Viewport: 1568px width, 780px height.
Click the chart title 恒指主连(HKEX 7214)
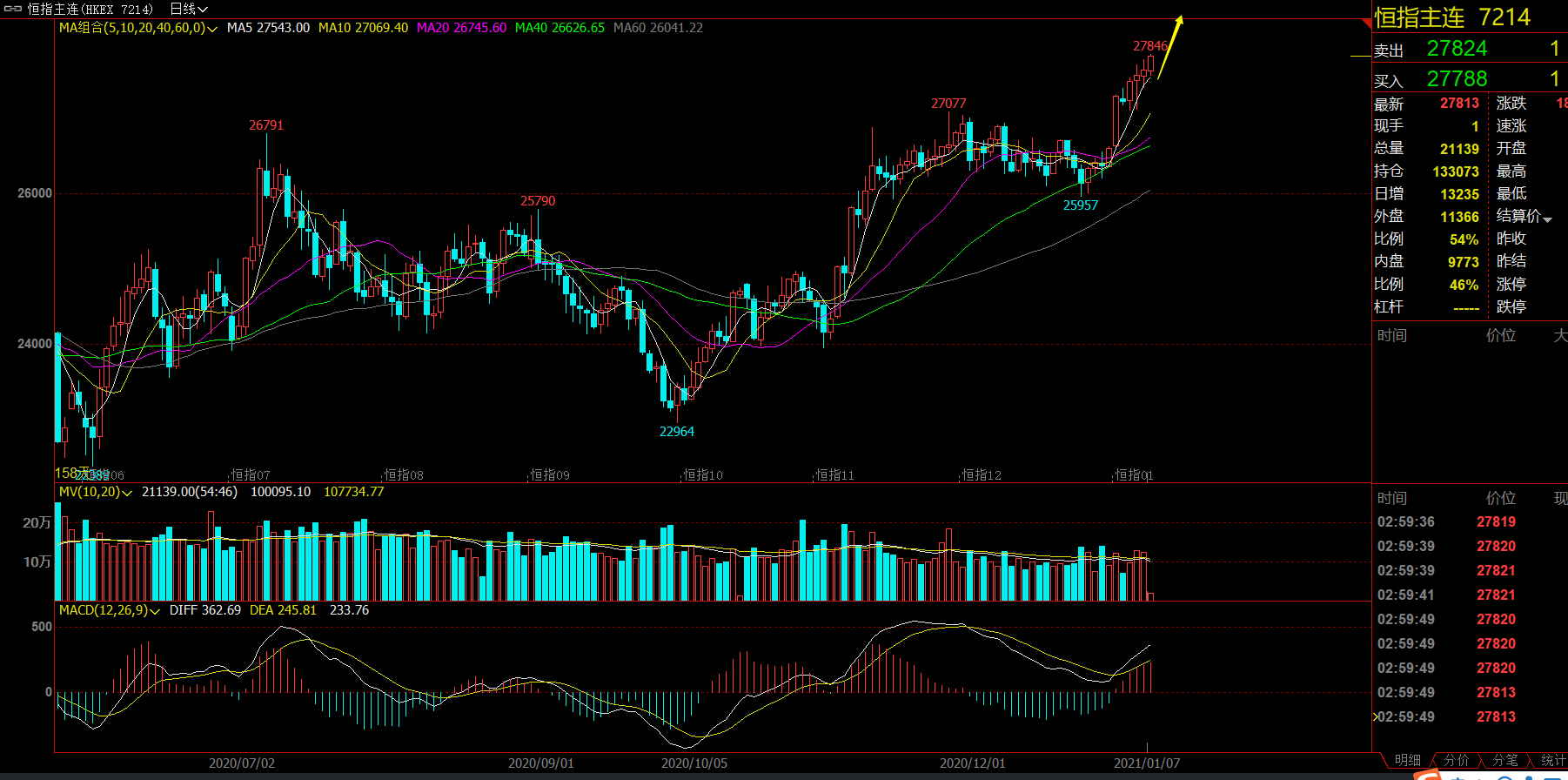(90, 9)
